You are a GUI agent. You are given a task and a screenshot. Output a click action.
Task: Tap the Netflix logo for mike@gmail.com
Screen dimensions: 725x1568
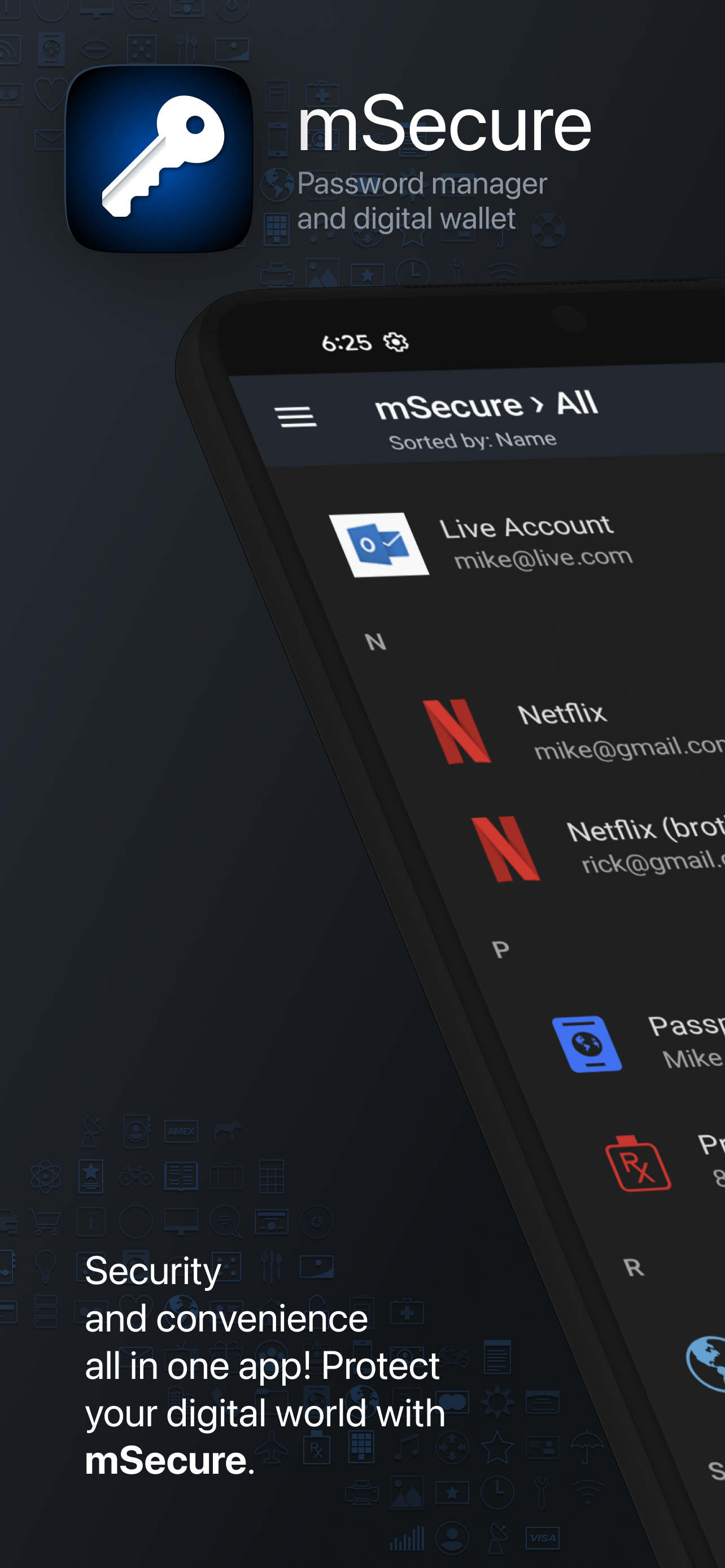pyautogui.click(x=457, y=730)
